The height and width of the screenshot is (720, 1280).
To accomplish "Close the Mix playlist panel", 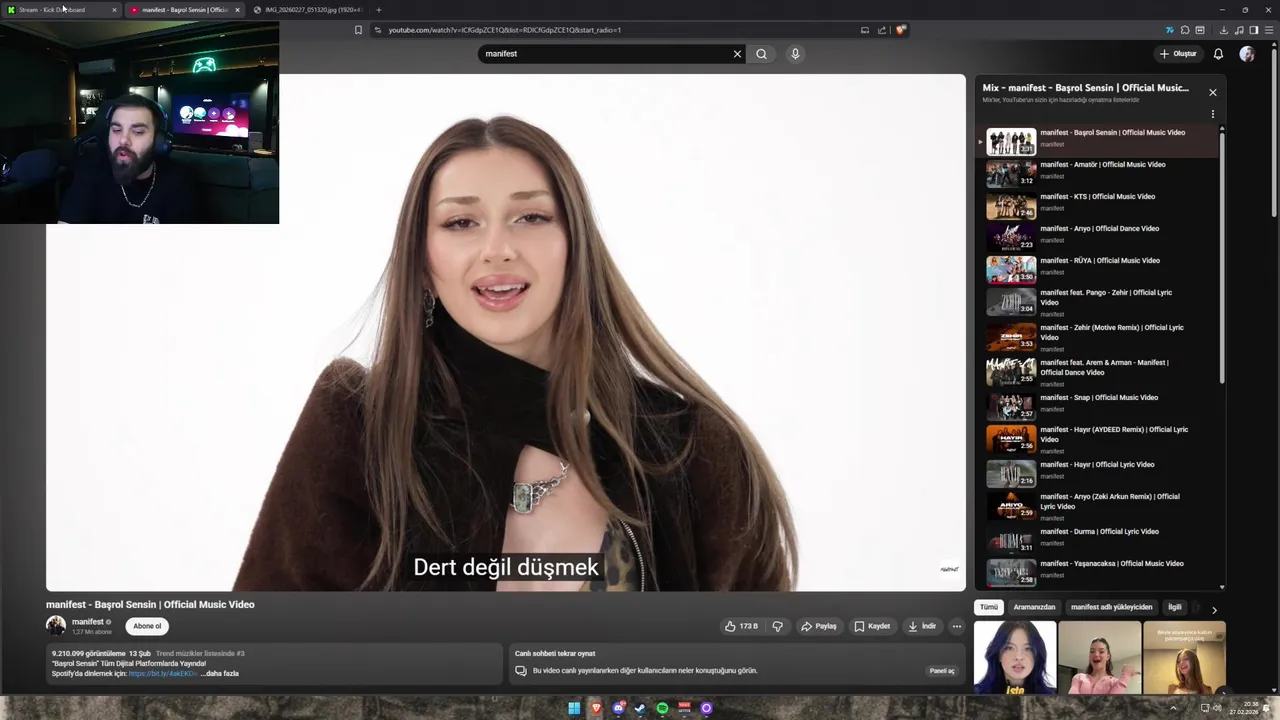I will (x=1212, y=92).
